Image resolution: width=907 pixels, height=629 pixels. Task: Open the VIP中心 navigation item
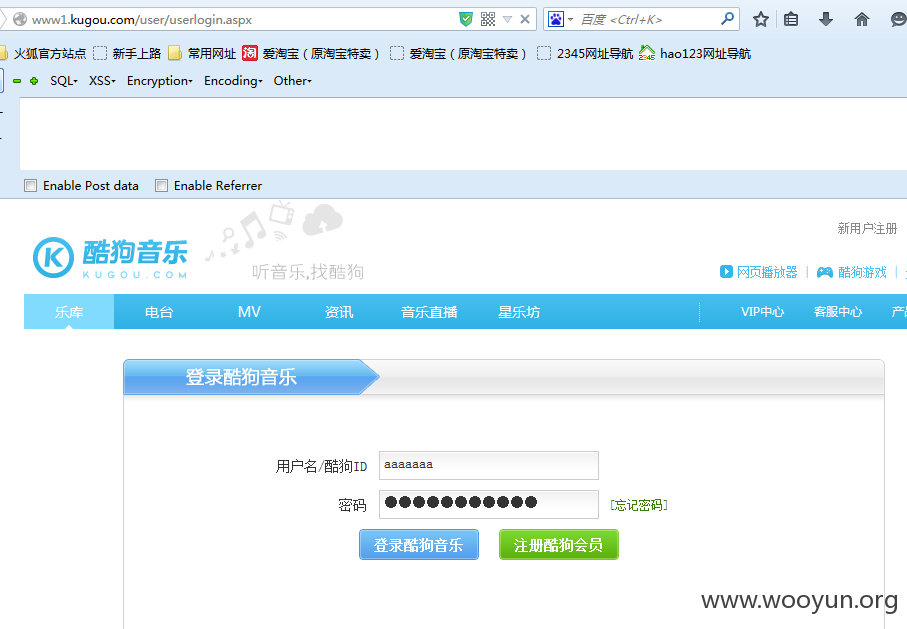[x=762, y=312]
